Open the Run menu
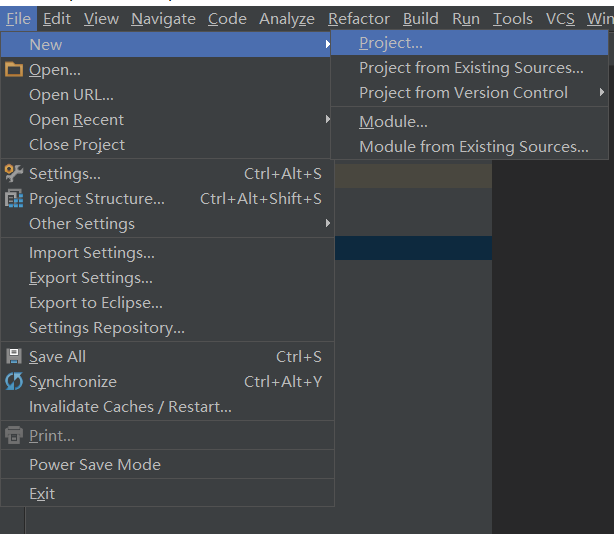This screenshot has width=614, height=534. (x=466, y=19)
